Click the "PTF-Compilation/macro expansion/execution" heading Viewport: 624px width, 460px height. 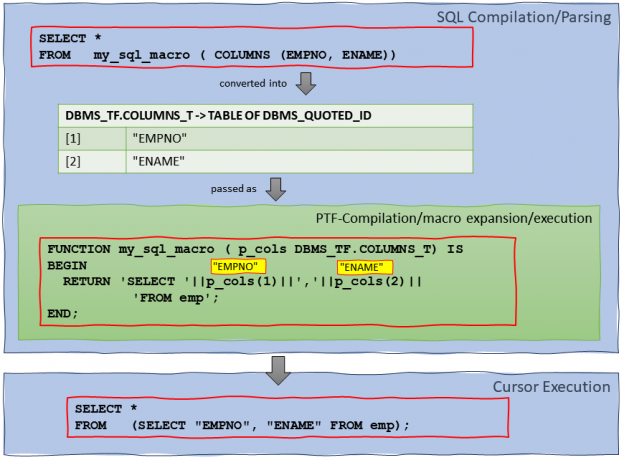(454, 218)
